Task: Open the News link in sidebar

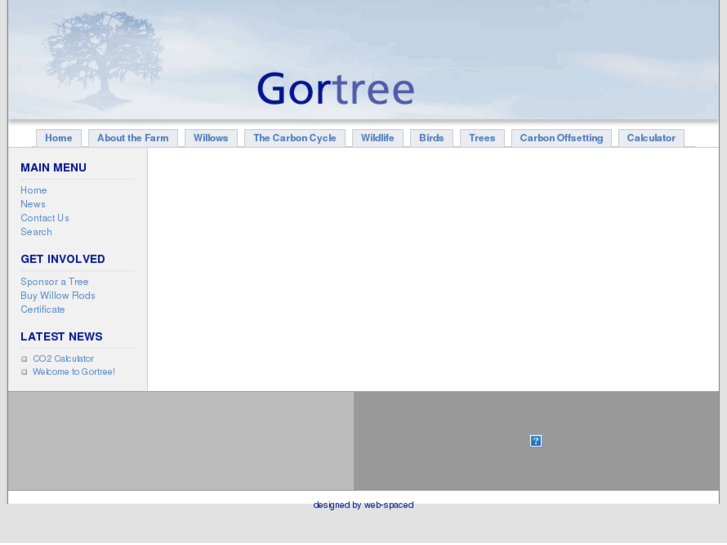Action: coord(33,204)
